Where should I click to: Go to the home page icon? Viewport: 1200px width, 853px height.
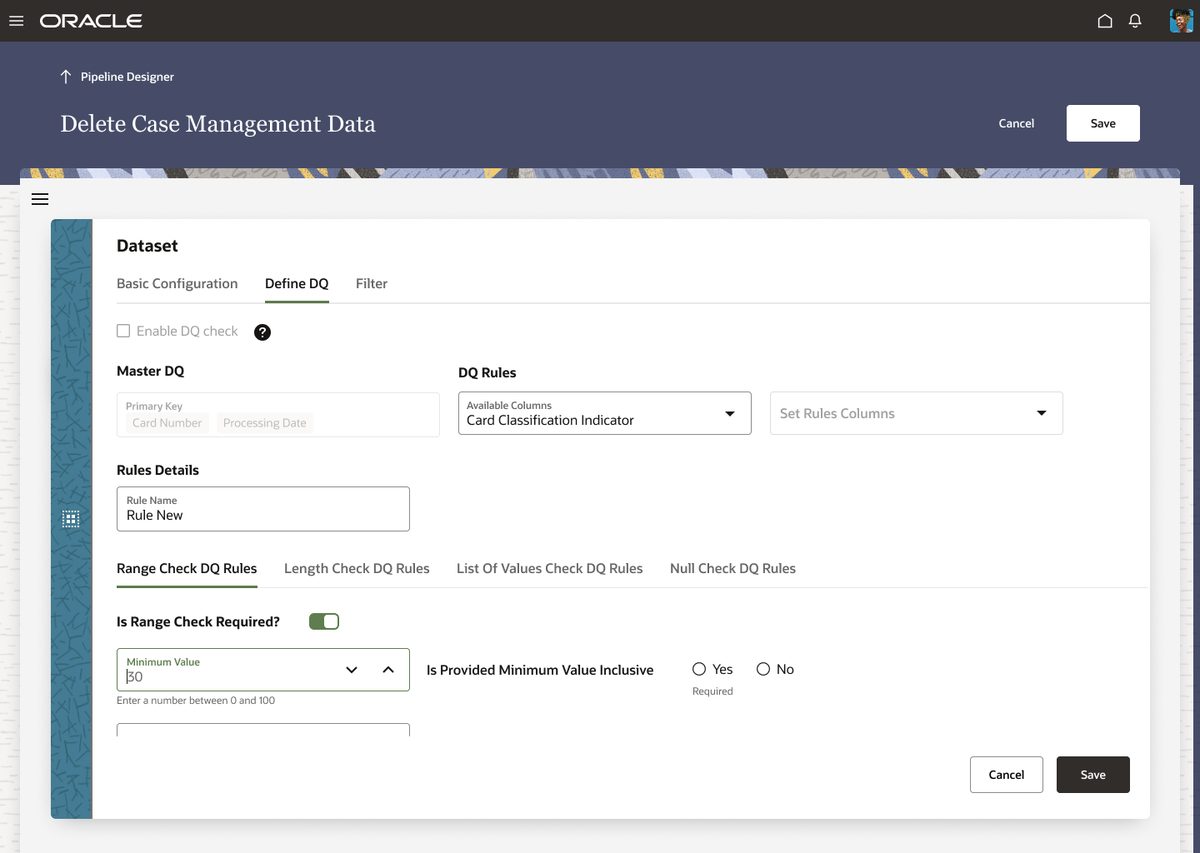coord(1105,21)
